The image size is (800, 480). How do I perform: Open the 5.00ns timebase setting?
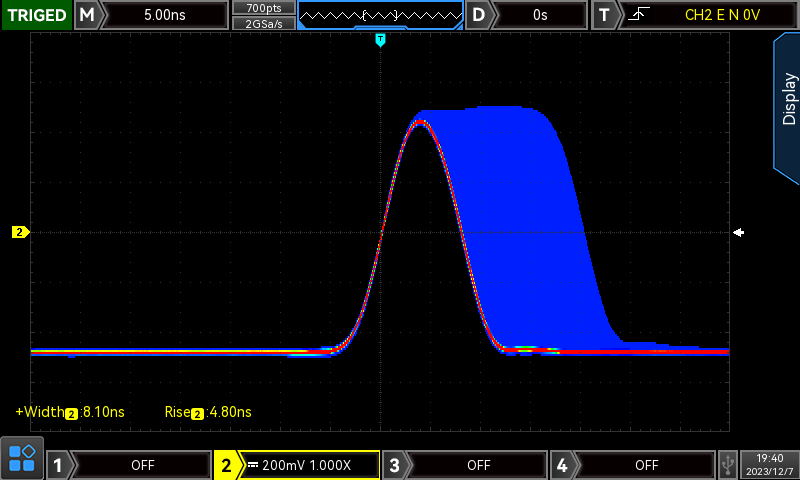click(x=165, y=15)
